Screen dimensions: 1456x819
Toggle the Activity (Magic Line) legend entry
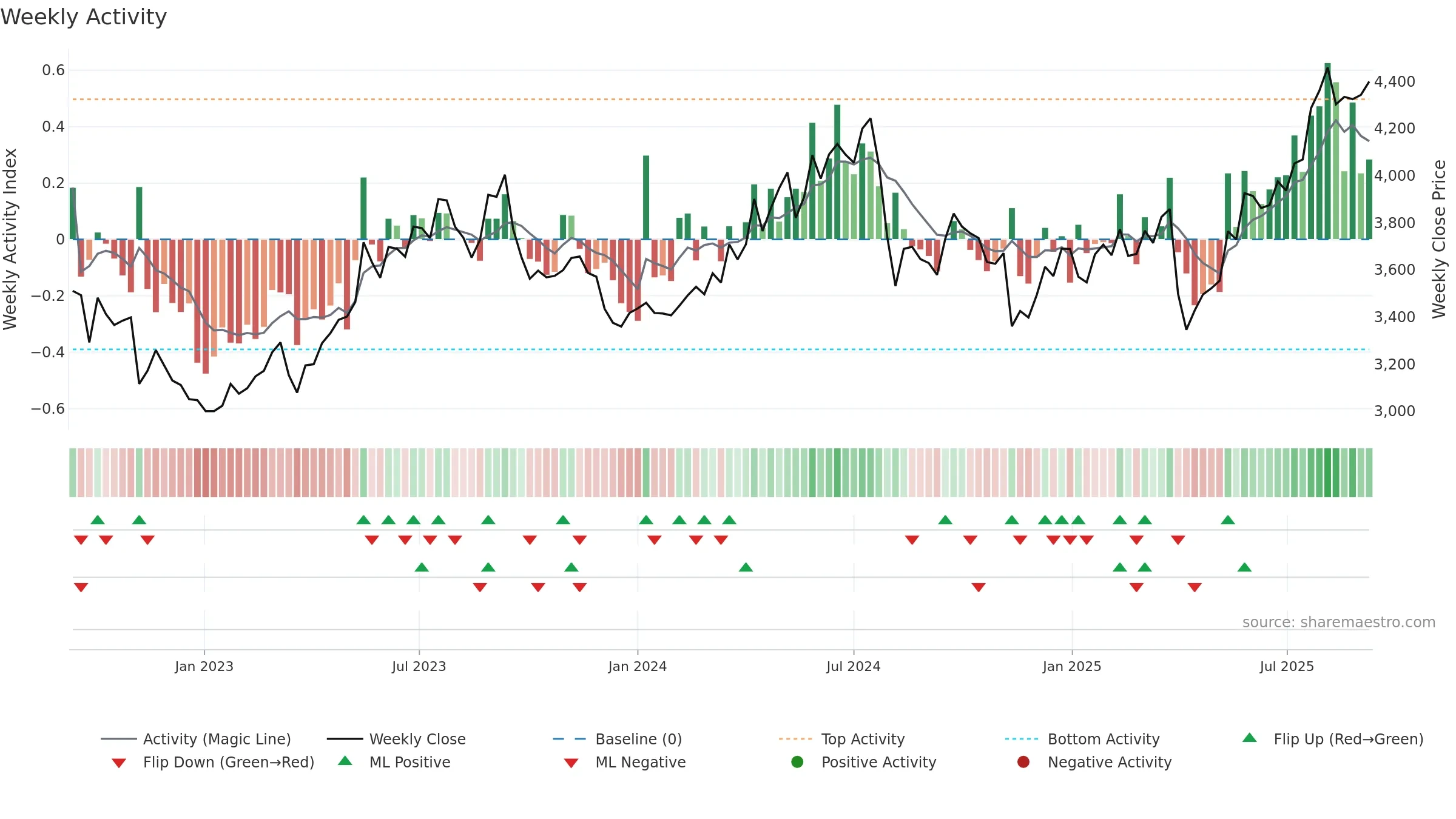[196, 739]
